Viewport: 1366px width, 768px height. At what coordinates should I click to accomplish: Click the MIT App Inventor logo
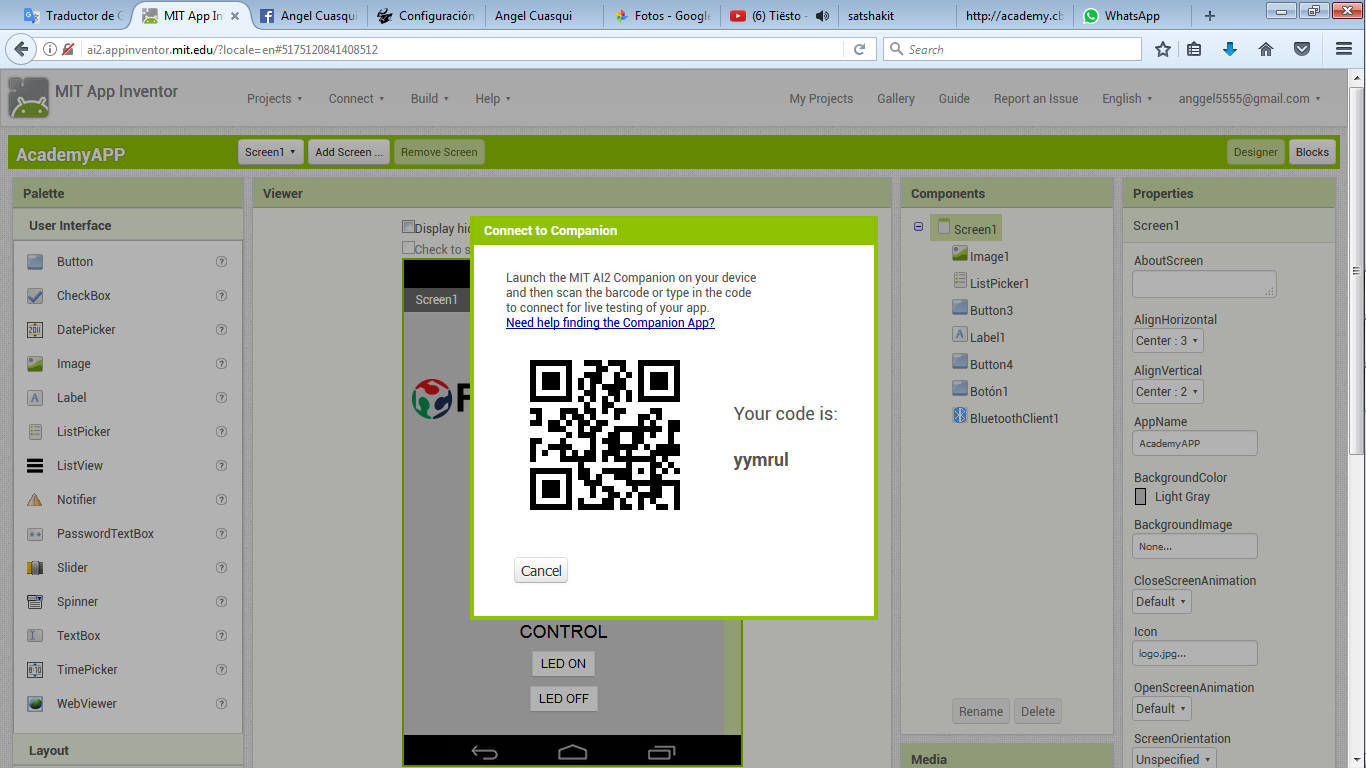[x=28, y=98]
